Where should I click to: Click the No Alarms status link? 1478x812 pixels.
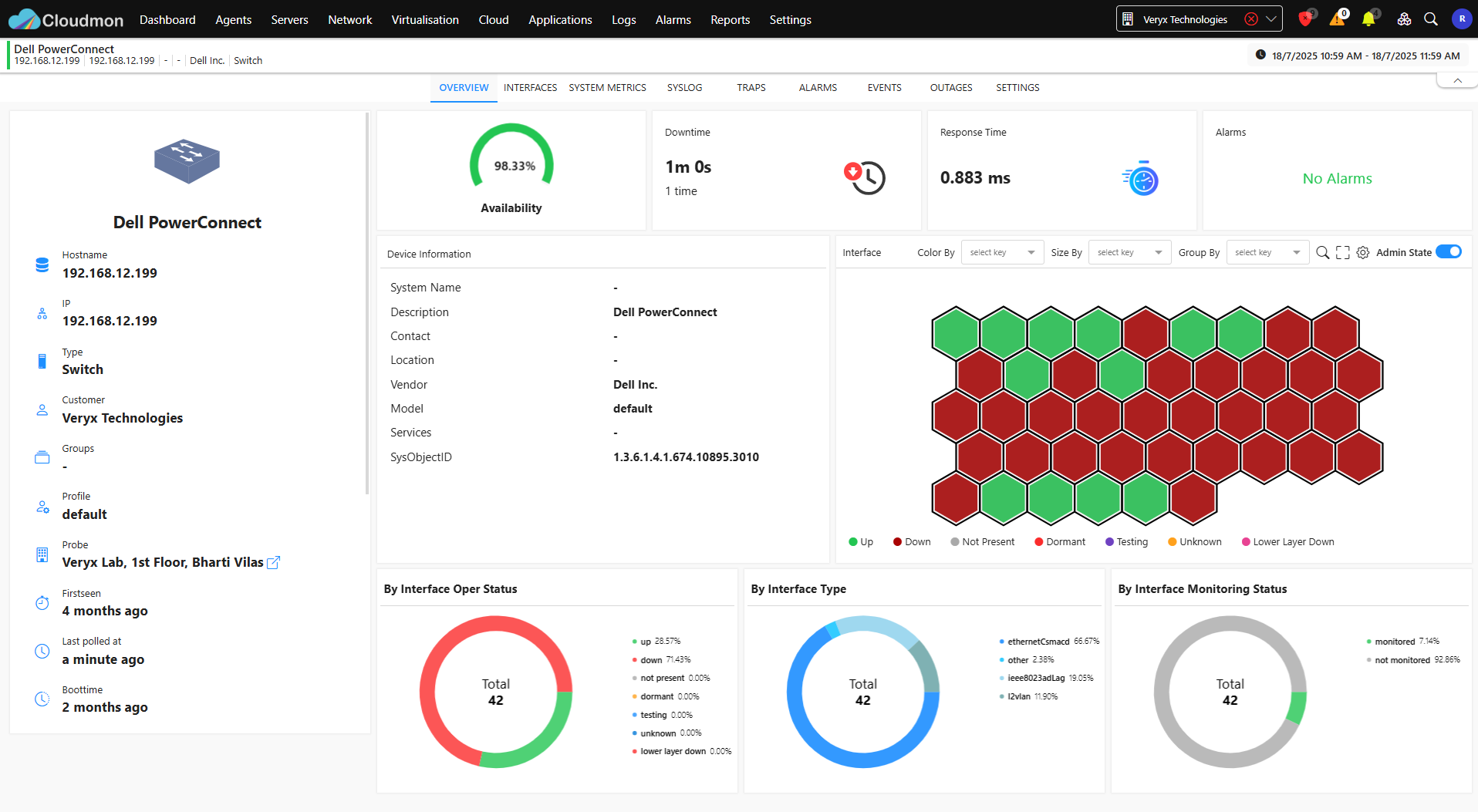[1337, 178]
